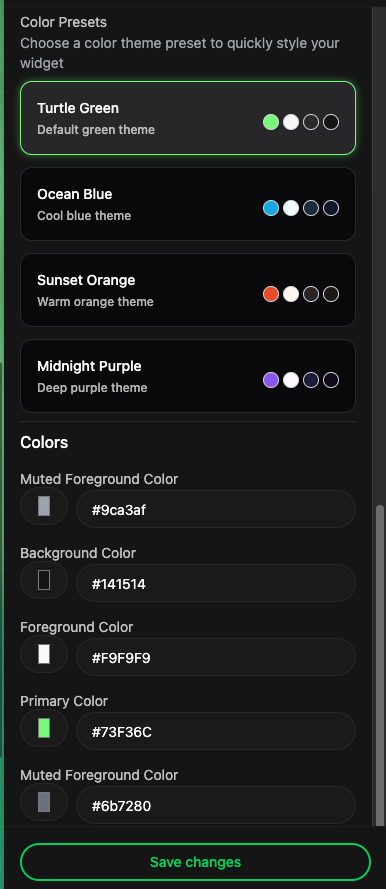Pick the Sunset Orange color preset
Image resolution: width=386 pixels, height=889 pixels.
[188, 290]
